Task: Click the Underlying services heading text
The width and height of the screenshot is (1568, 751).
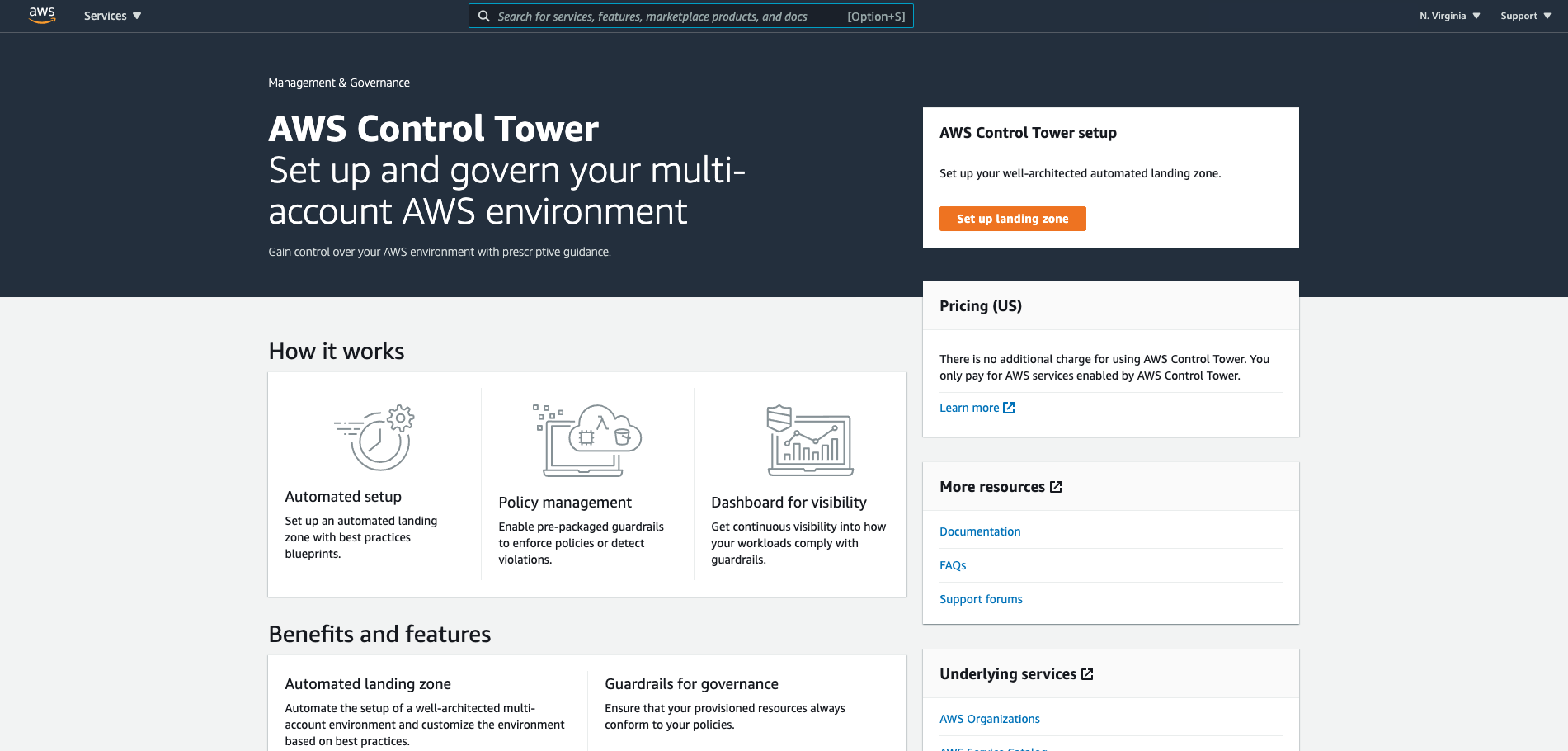Action: pyautogui.click(x=1008, y=674)
